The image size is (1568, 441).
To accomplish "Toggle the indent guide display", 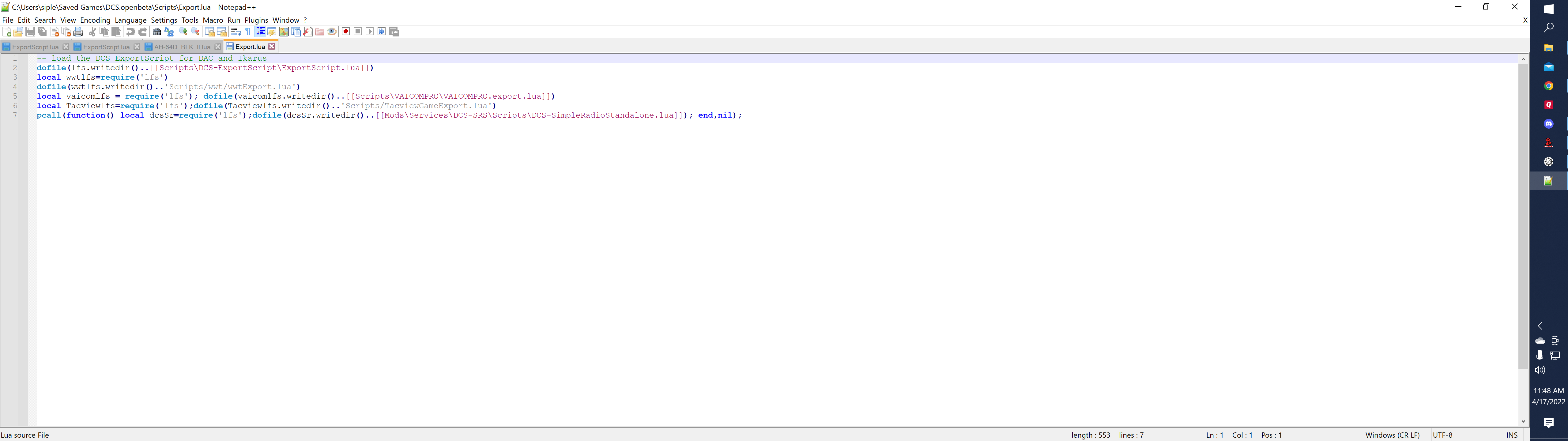I will click(260, 32).
